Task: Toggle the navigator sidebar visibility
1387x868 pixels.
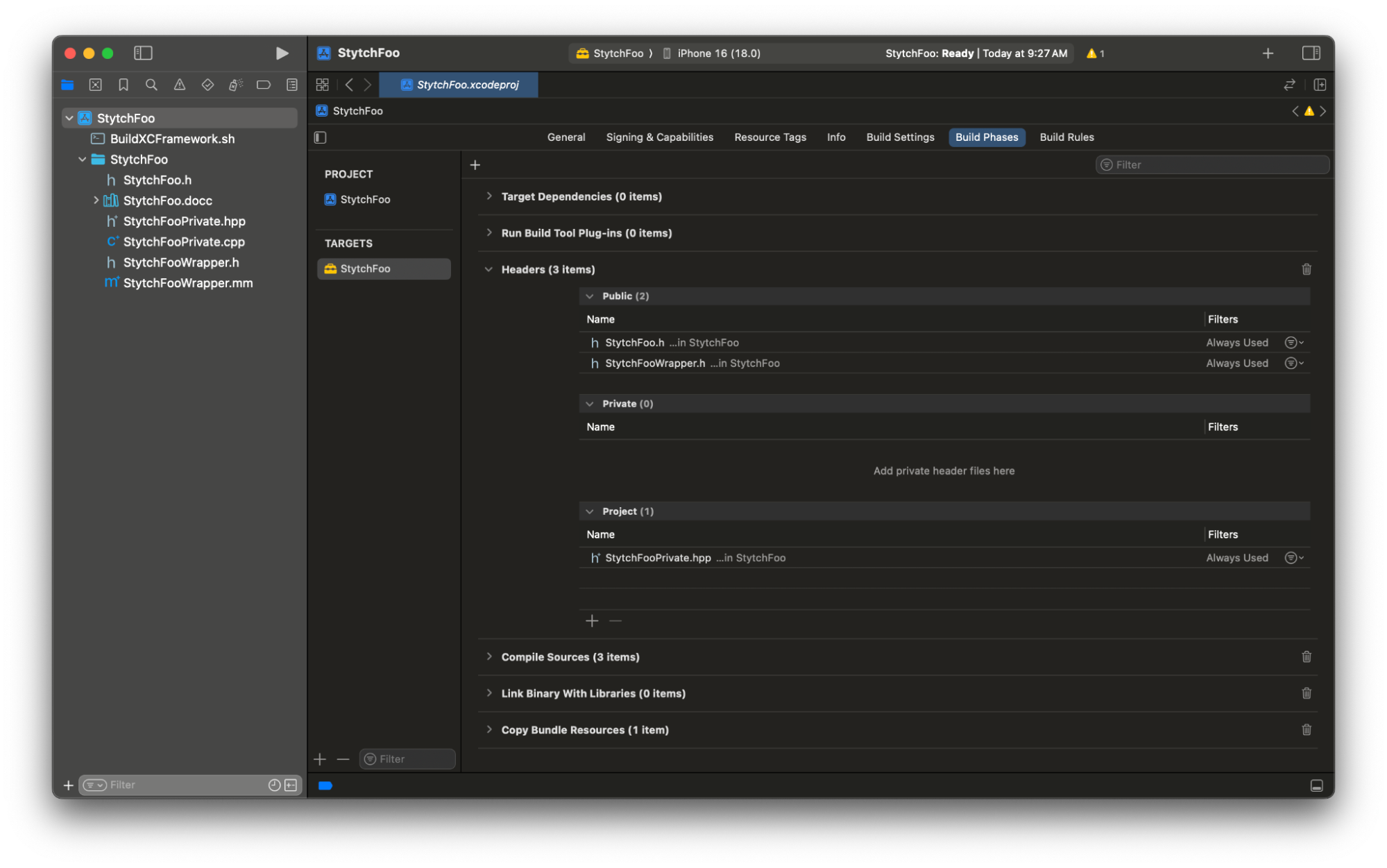Action: (x=143, y=53)
